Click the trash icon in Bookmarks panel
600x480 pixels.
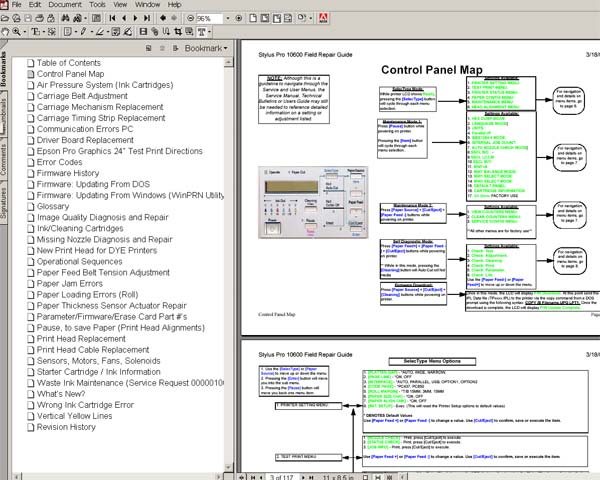[x=162, y=48]
